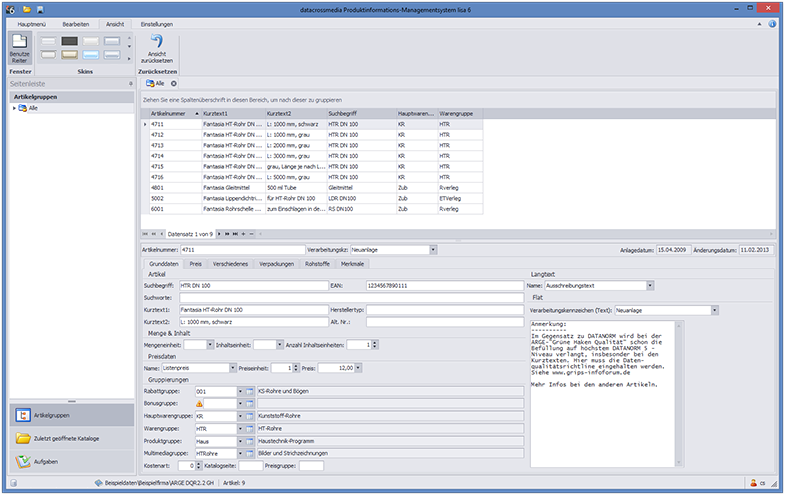Sort by Artikelnummer column header
The width and height of the screenshot is (785, 495).
coord(174,114)
